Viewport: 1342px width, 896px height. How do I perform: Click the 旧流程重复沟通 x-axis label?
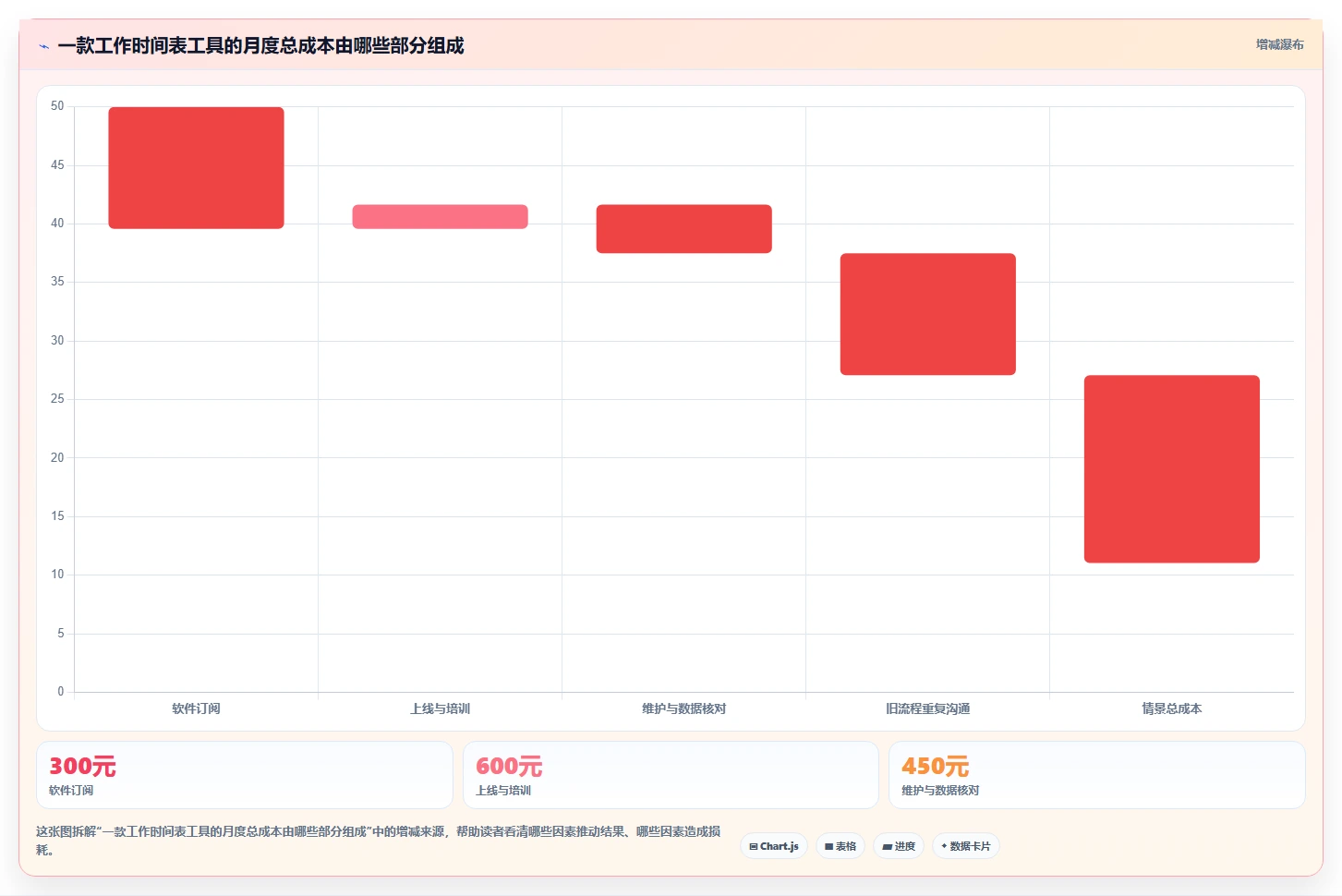(927, 708)
